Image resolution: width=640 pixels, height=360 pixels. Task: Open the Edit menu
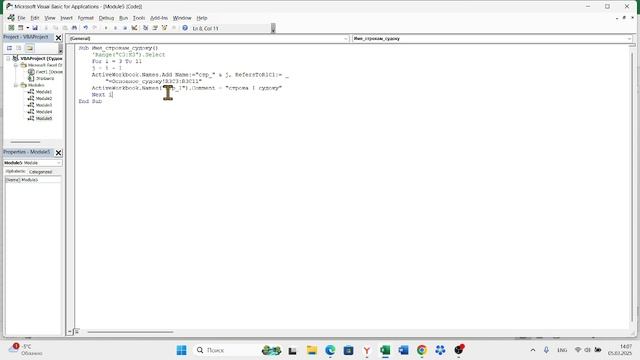(x=35, y=18)
